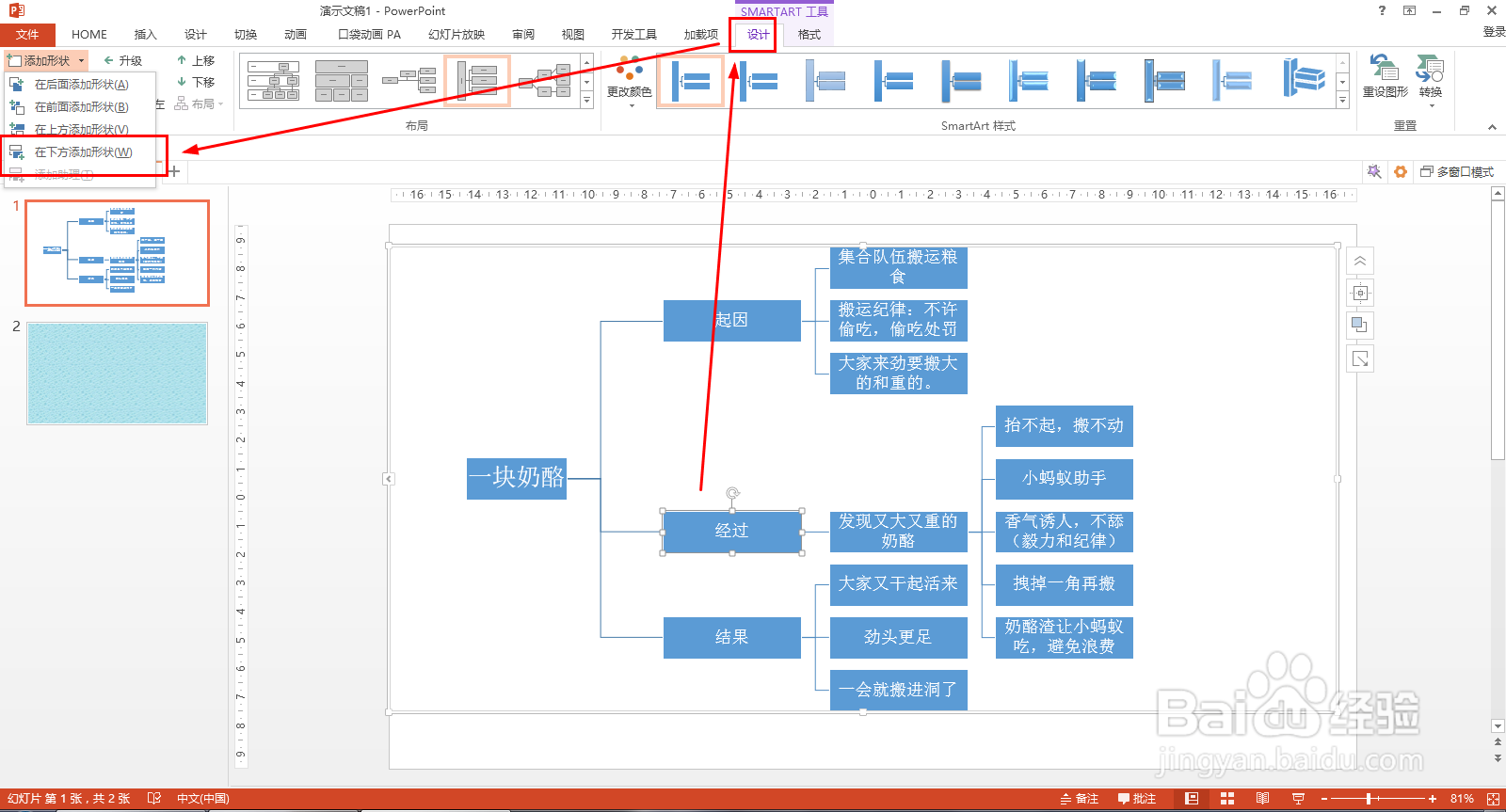Select the fifth SmartArt style thumbnail
Image resolution: width=1506 pixels, height=812 pixels.
tap(962, 81)
